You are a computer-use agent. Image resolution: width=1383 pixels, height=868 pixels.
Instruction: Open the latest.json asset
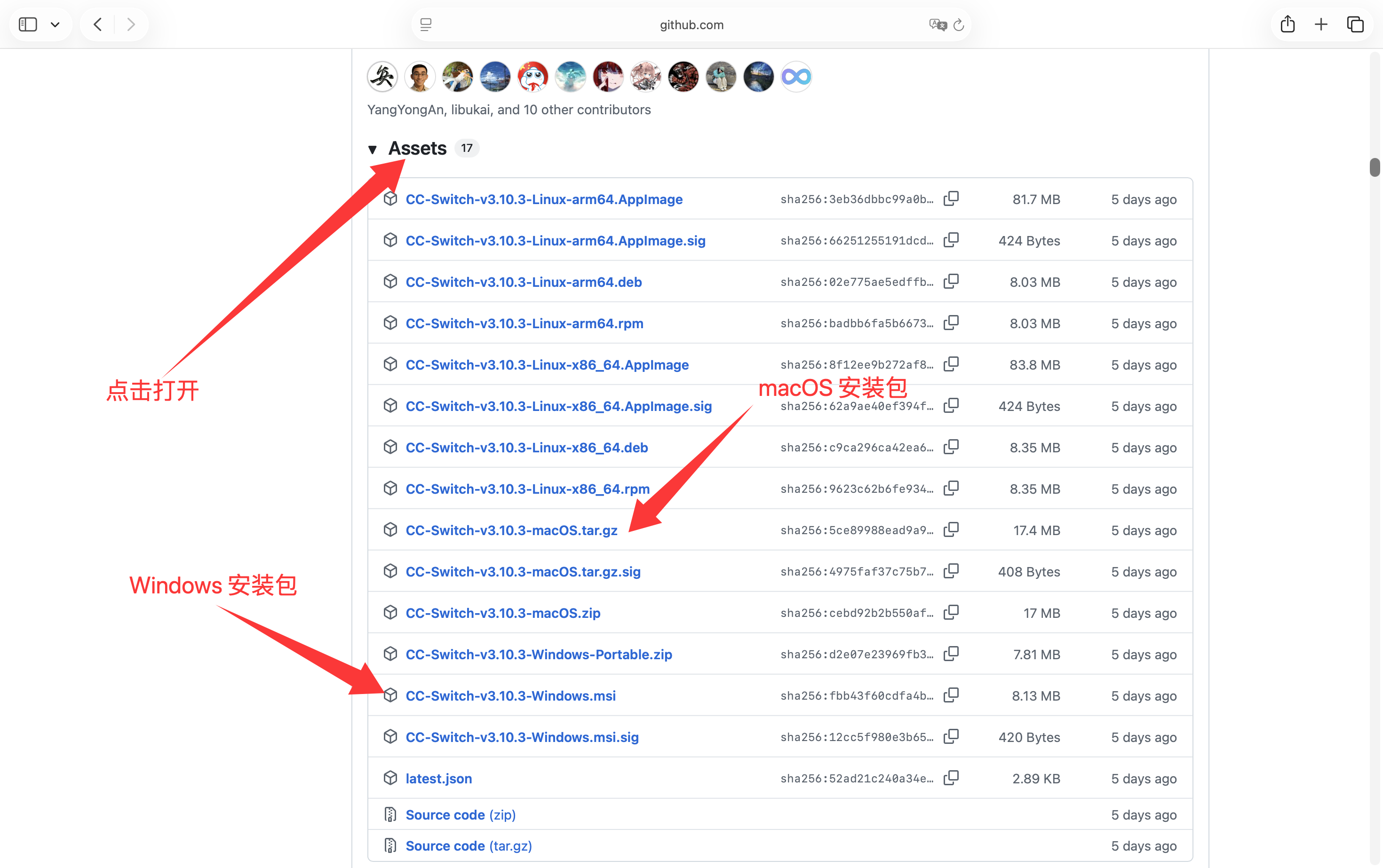click(439, 778)
